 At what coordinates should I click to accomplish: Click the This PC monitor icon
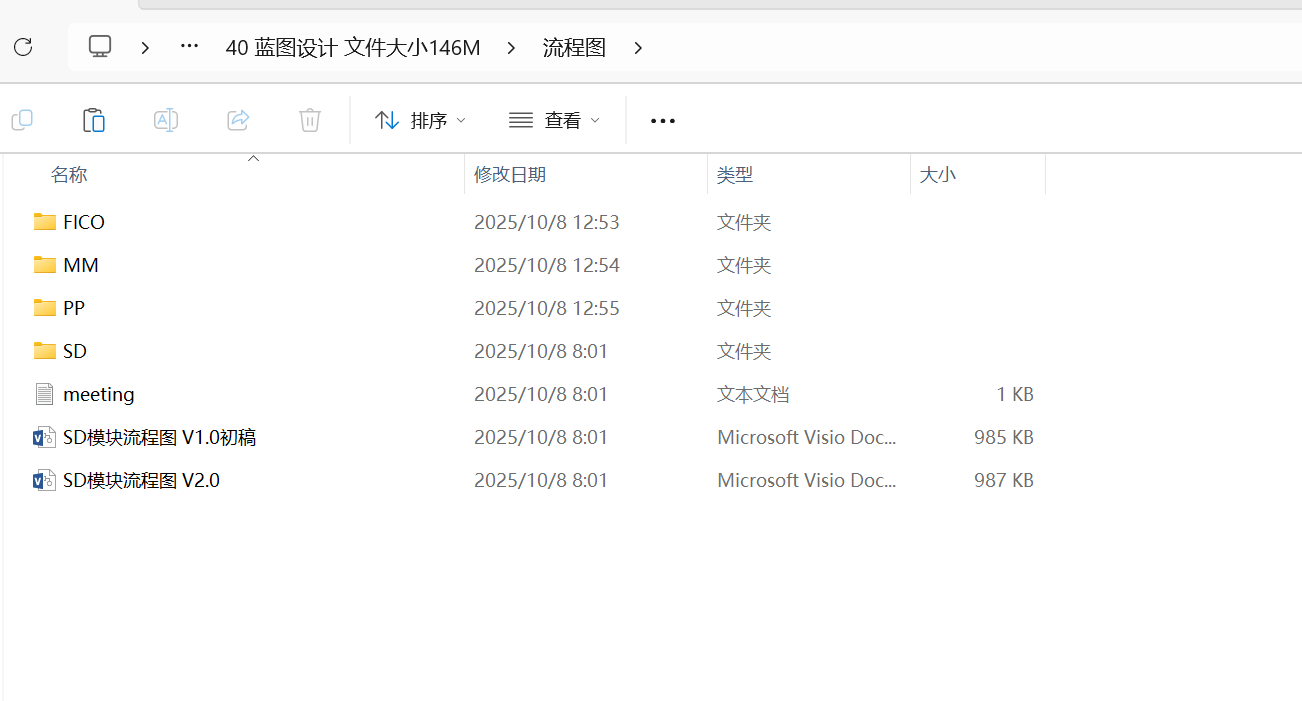pyautogui.click(x=100, y=47)
